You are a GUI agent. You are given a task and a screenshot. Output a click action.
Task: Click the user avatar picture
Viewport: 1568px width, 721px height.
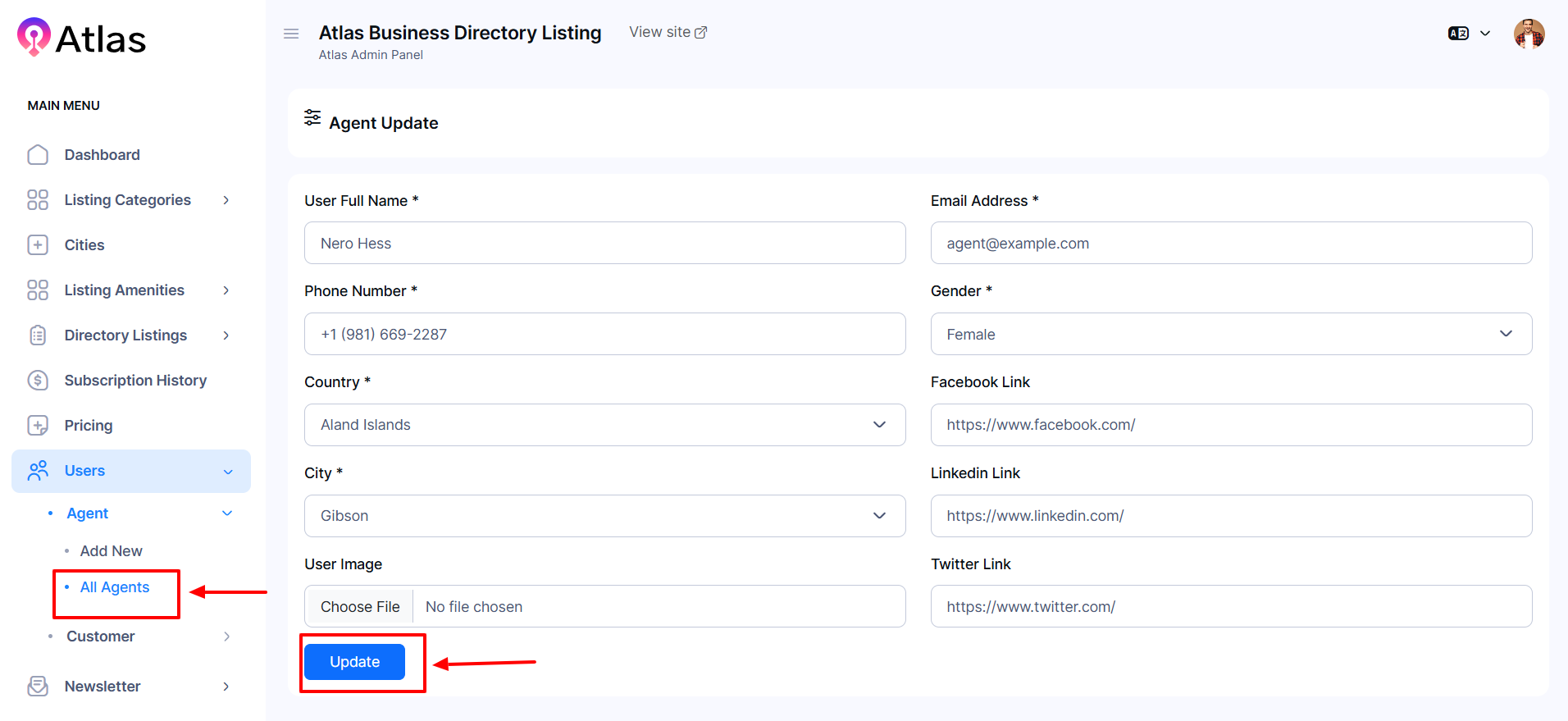pyautogui.click(x=1529, y=34)
